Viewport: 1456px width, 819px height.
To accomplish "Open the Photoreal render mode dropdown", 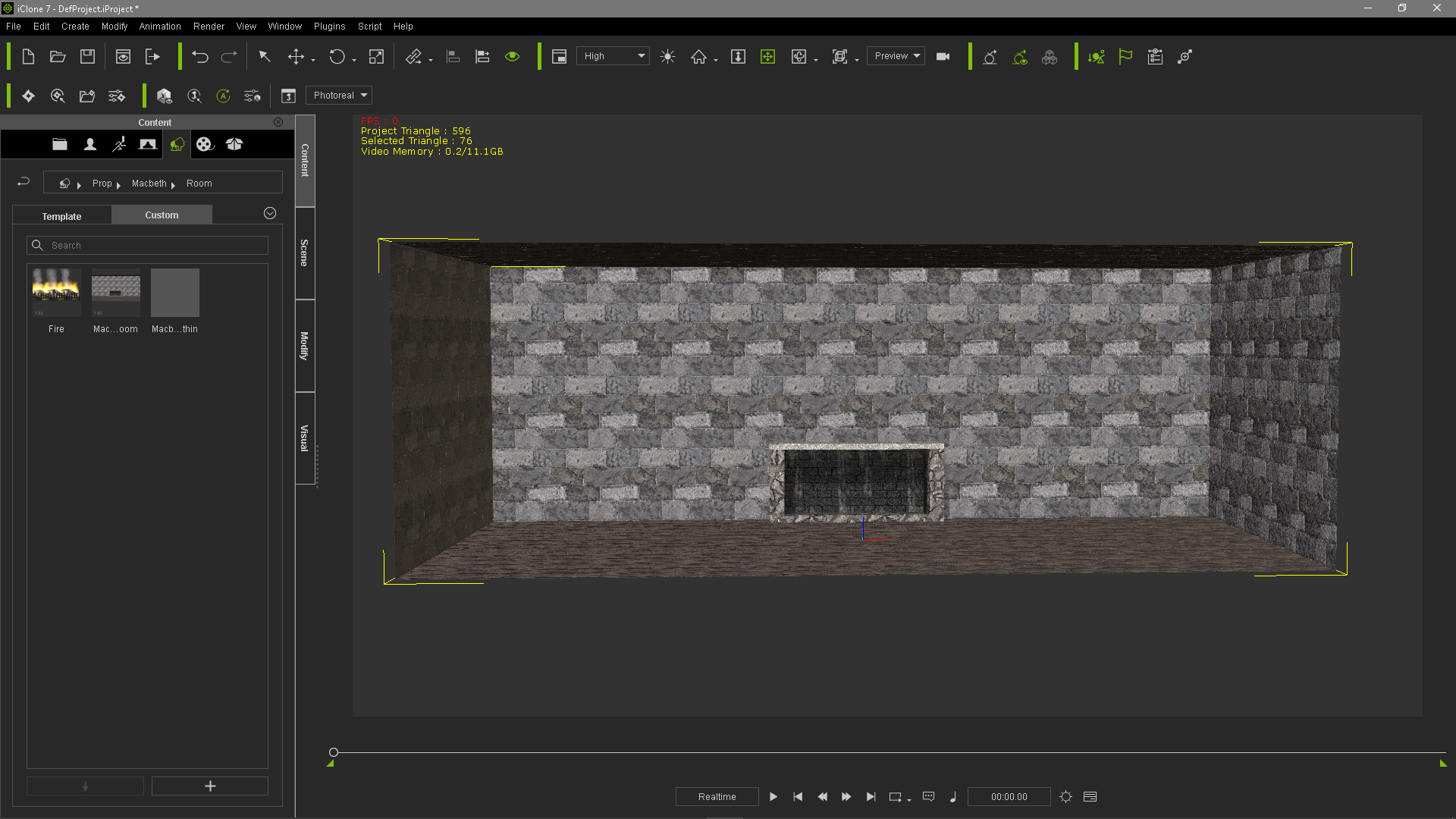I will (339, 96).
